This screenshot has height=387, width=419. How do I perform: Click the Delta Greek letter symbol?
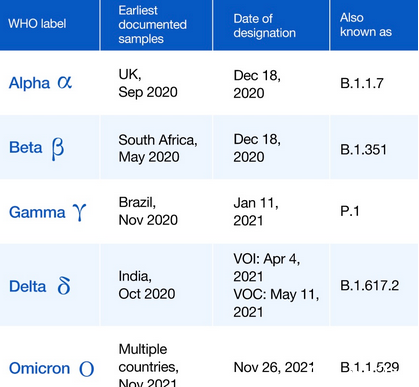pos(64,286)
